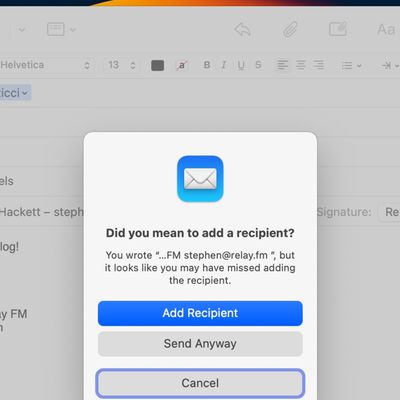Cancel the recipient dialog

point(200,383)
